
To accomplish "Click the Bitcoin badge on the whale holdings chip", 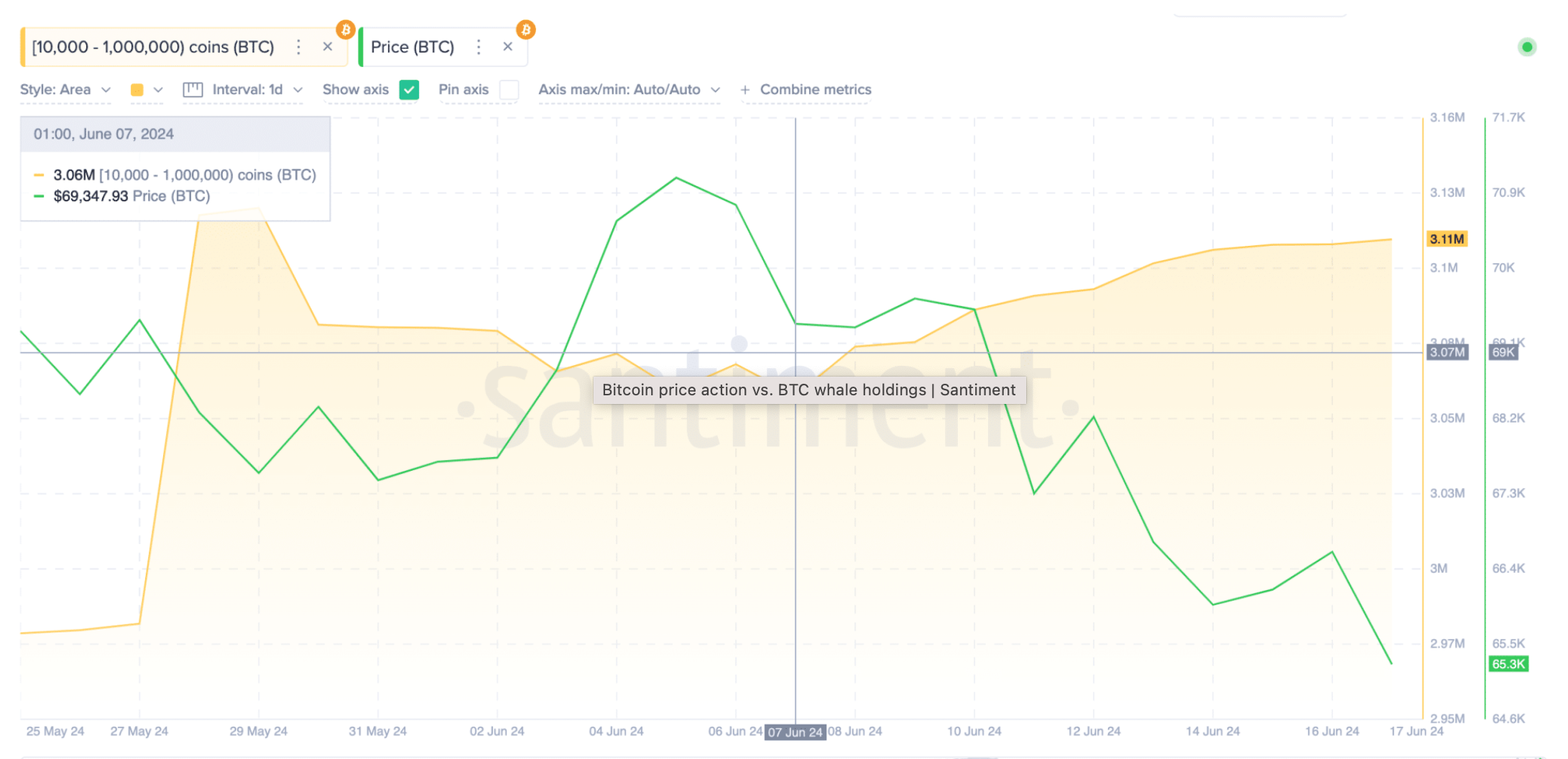I will click(345, 29).
